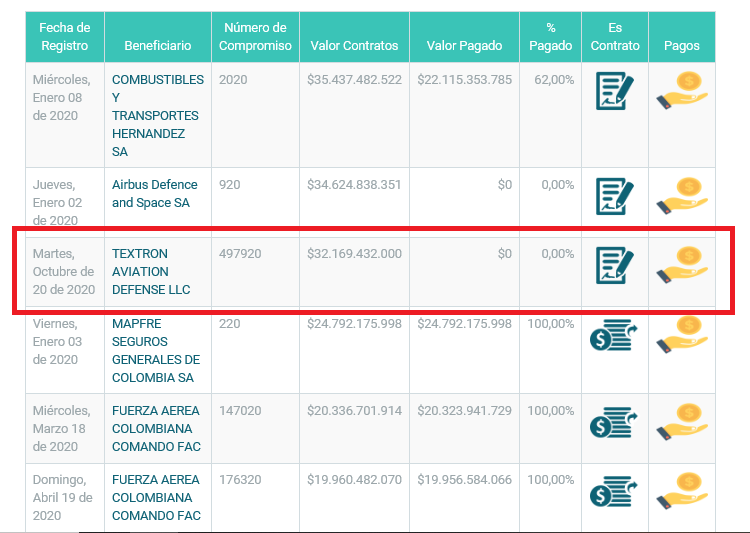Open FUERZA AEREA COLOMBIANA link dated Abril 19
750x533 pixels.
tap(156, 497)
